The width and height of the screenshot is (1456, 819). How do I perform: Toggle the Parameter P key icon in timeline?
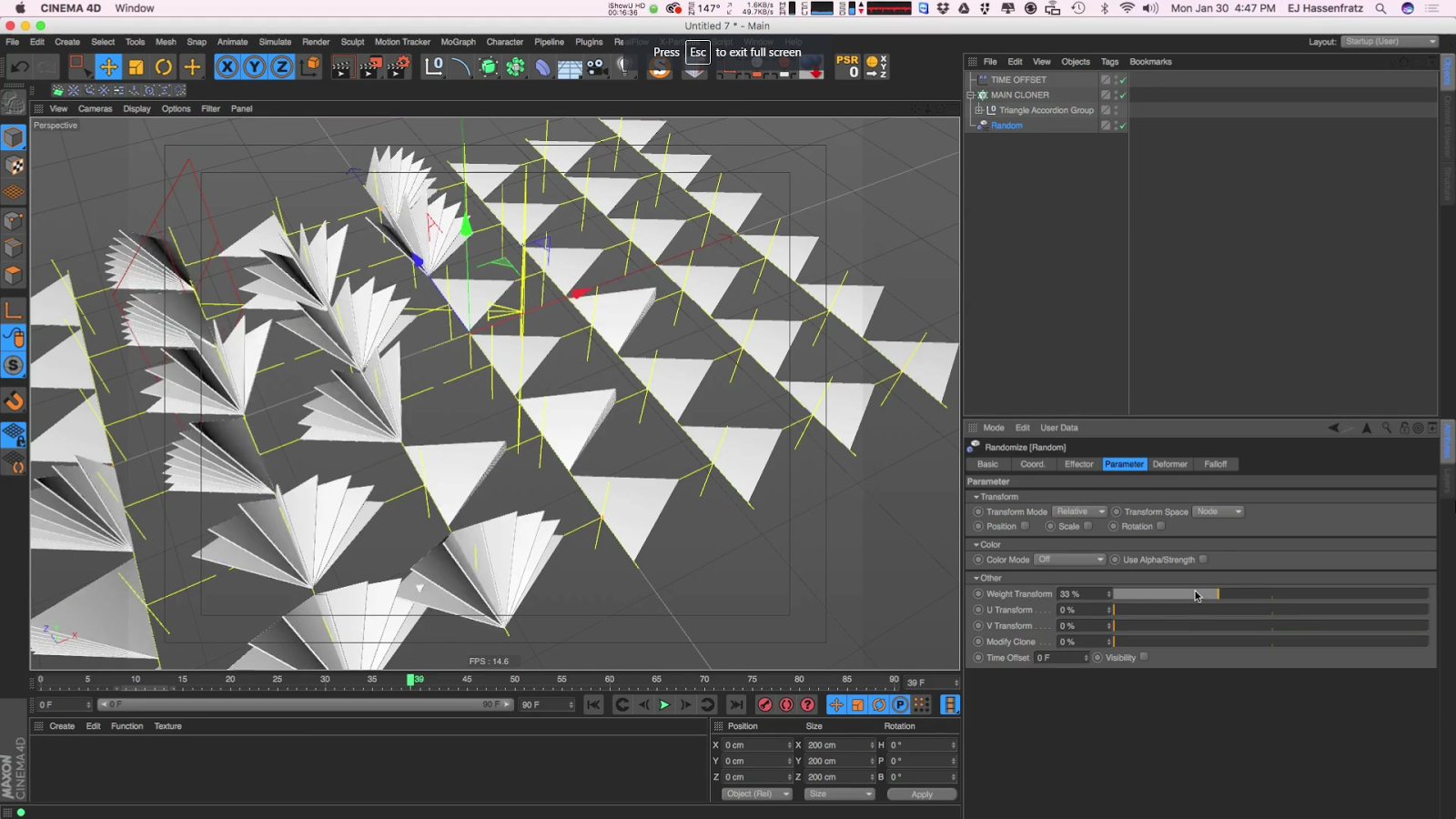point(900,704)
